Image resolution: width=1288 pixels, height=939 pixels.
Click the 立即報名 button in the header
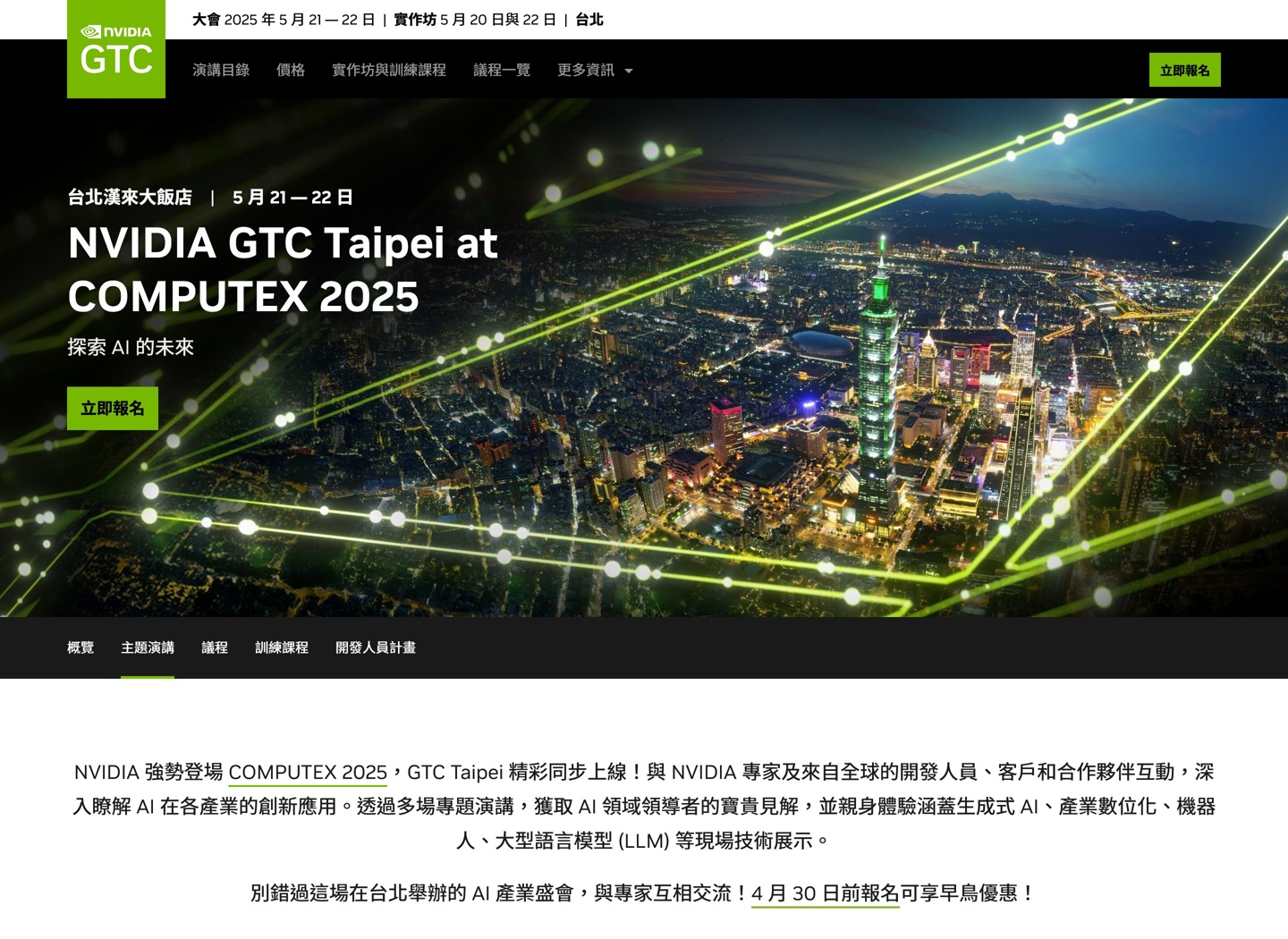tap(1184, 70)
